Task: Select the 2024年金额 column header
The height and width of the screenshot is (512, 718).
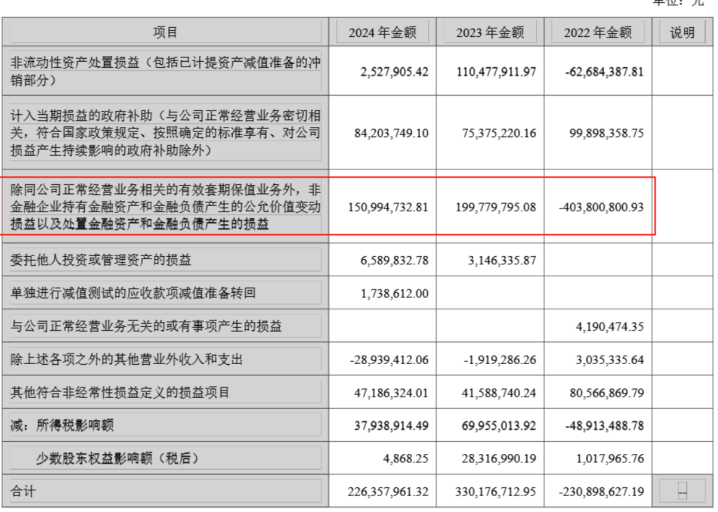Action: coord(383,33)
